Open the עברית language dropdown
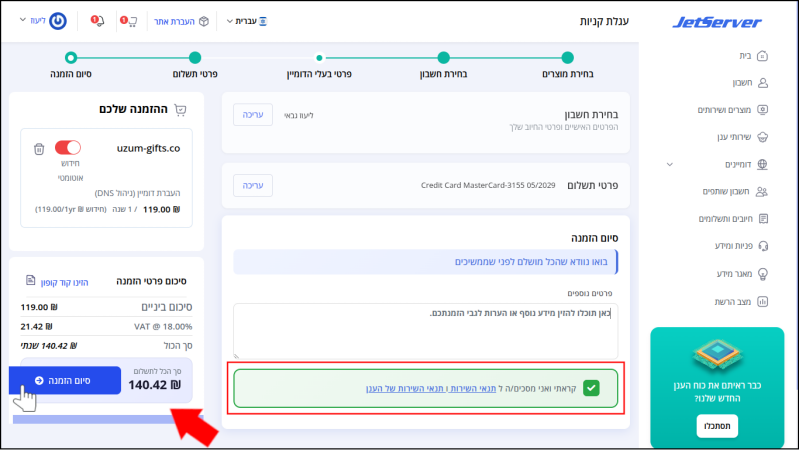799x467 pixels. (x=247, y=21)
